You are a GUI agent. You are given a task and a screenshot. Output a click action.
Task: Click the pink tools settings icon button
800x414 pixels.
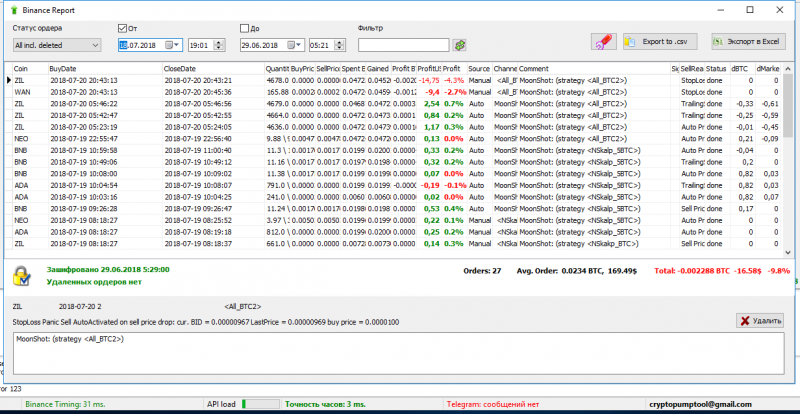click(x=604, y=42)
